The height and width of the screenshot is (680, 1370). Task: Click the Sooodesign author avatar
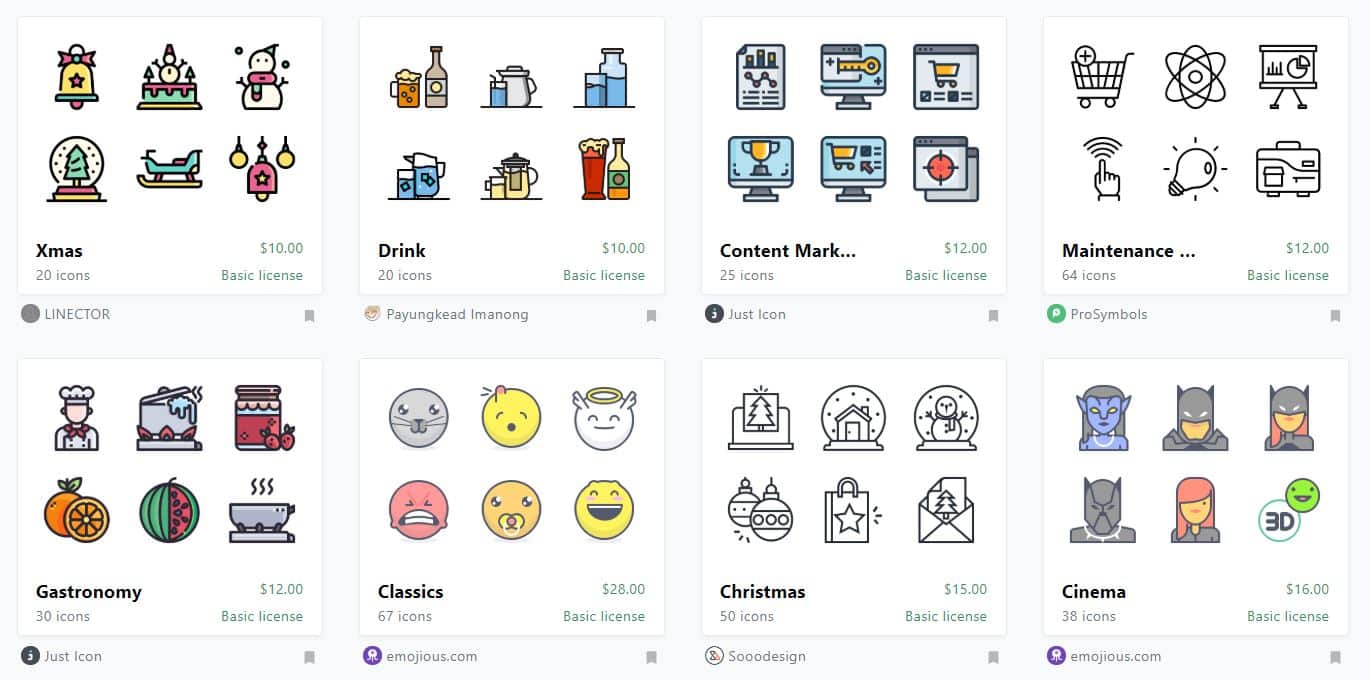tap(714, 656)
